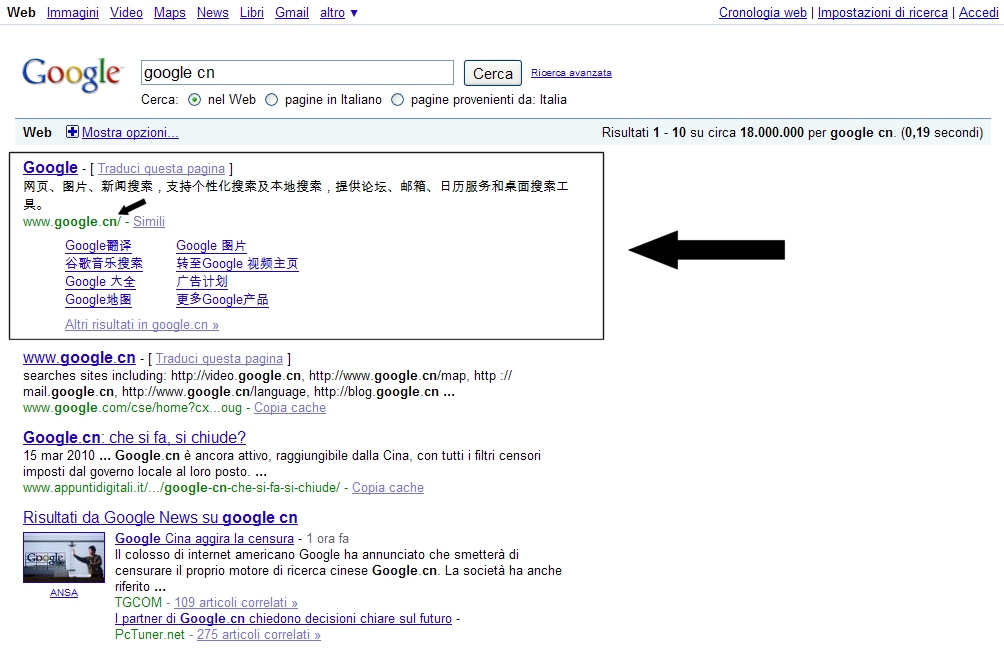The height and width of the screenshot is (654, 1004).
Task: Click the search input field
Action: pyautogui.click(x=297, y=72)
